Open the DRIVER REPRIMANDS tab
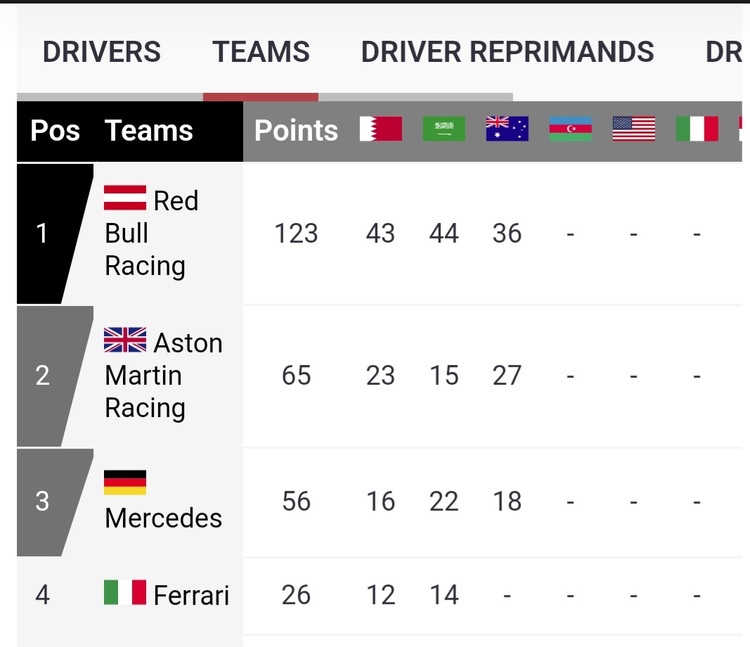The width and height of the screenshot is (750, 647). pyautogui.click(x=507, y=52)
